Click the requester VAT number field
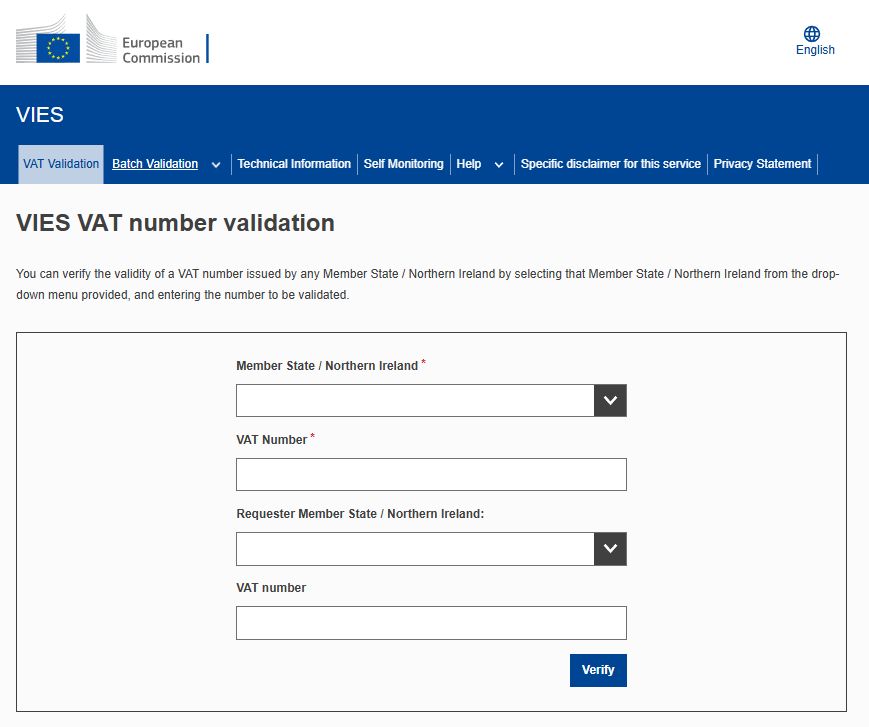This screenshot has width=869, height=727. tap(431, 623)
